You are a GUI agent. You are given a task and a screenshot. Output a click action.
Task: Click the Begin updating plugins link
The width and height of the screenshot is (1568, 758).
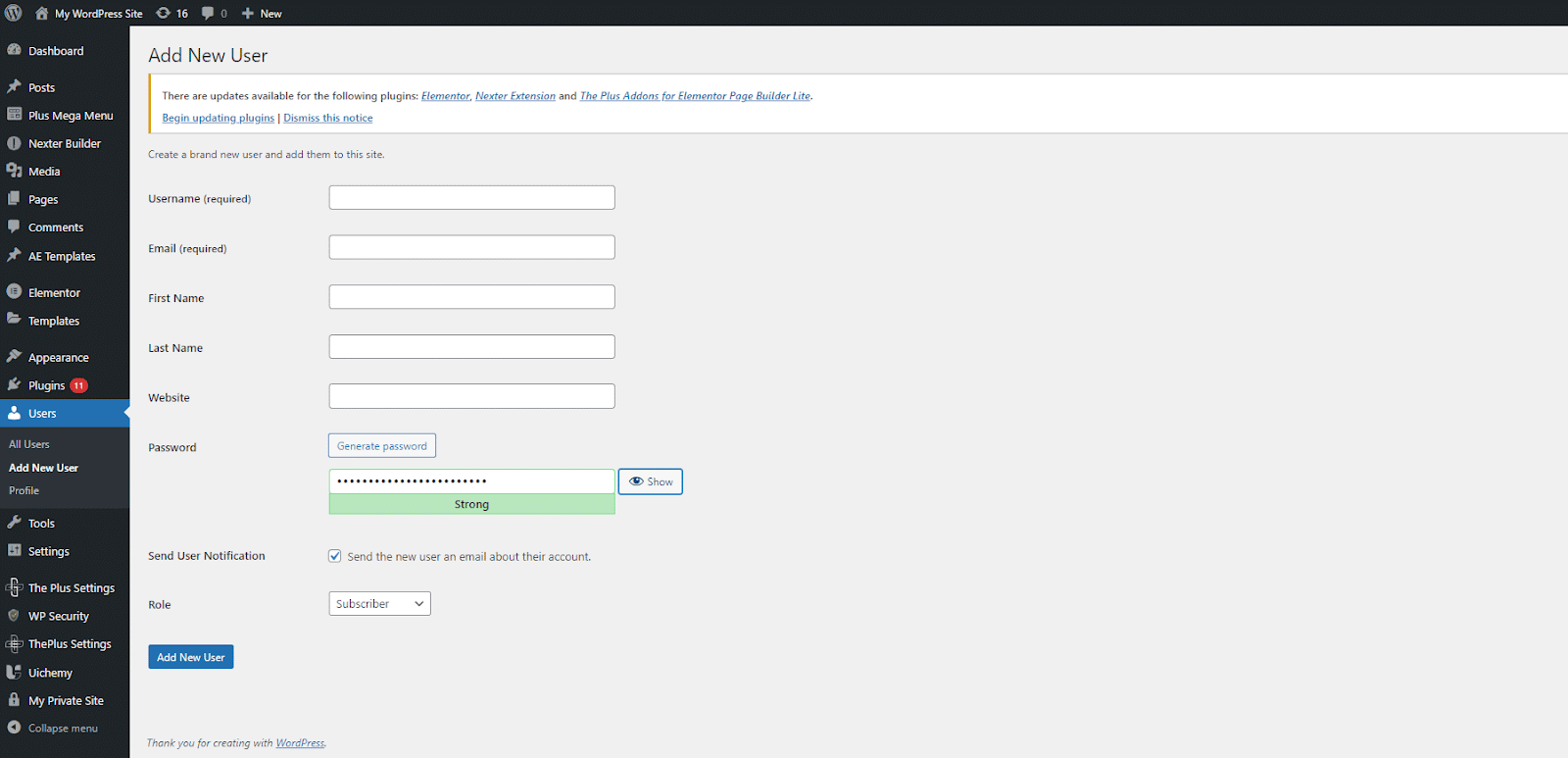219,118
